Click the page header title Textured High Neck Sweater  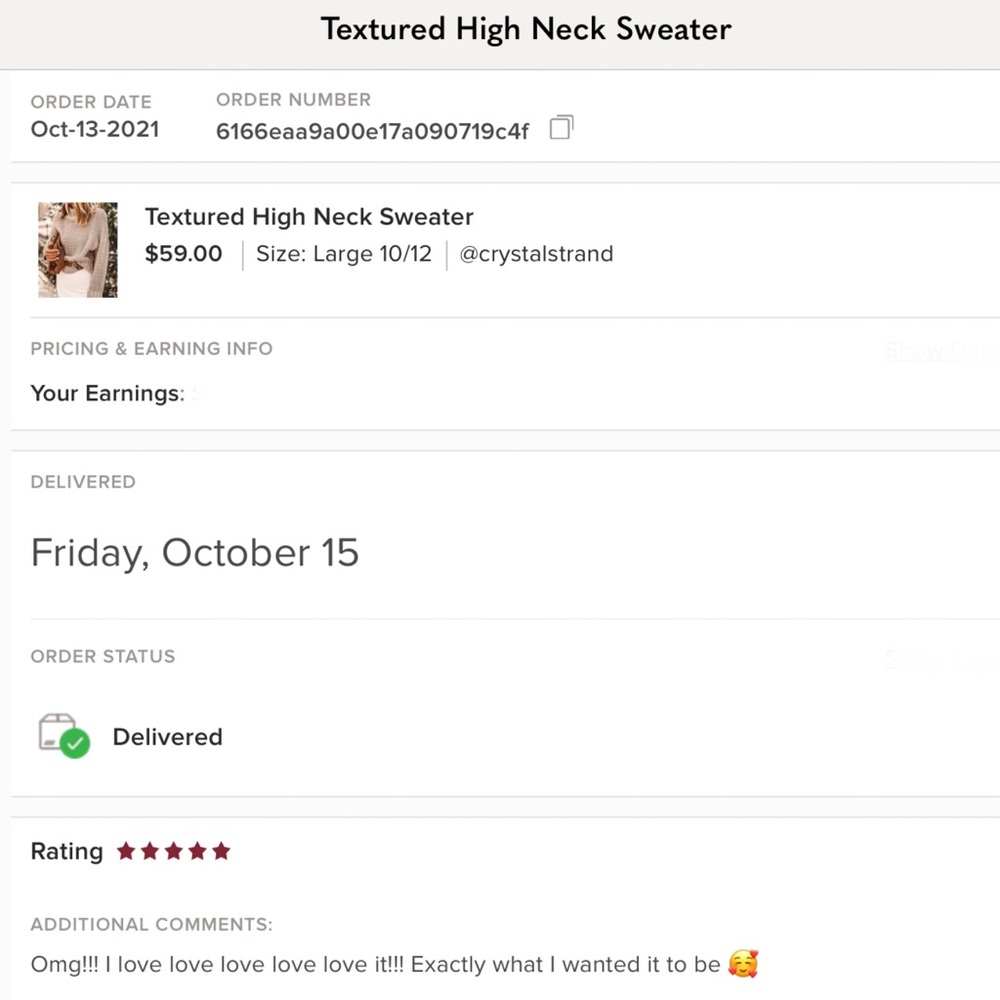(526, 29)
